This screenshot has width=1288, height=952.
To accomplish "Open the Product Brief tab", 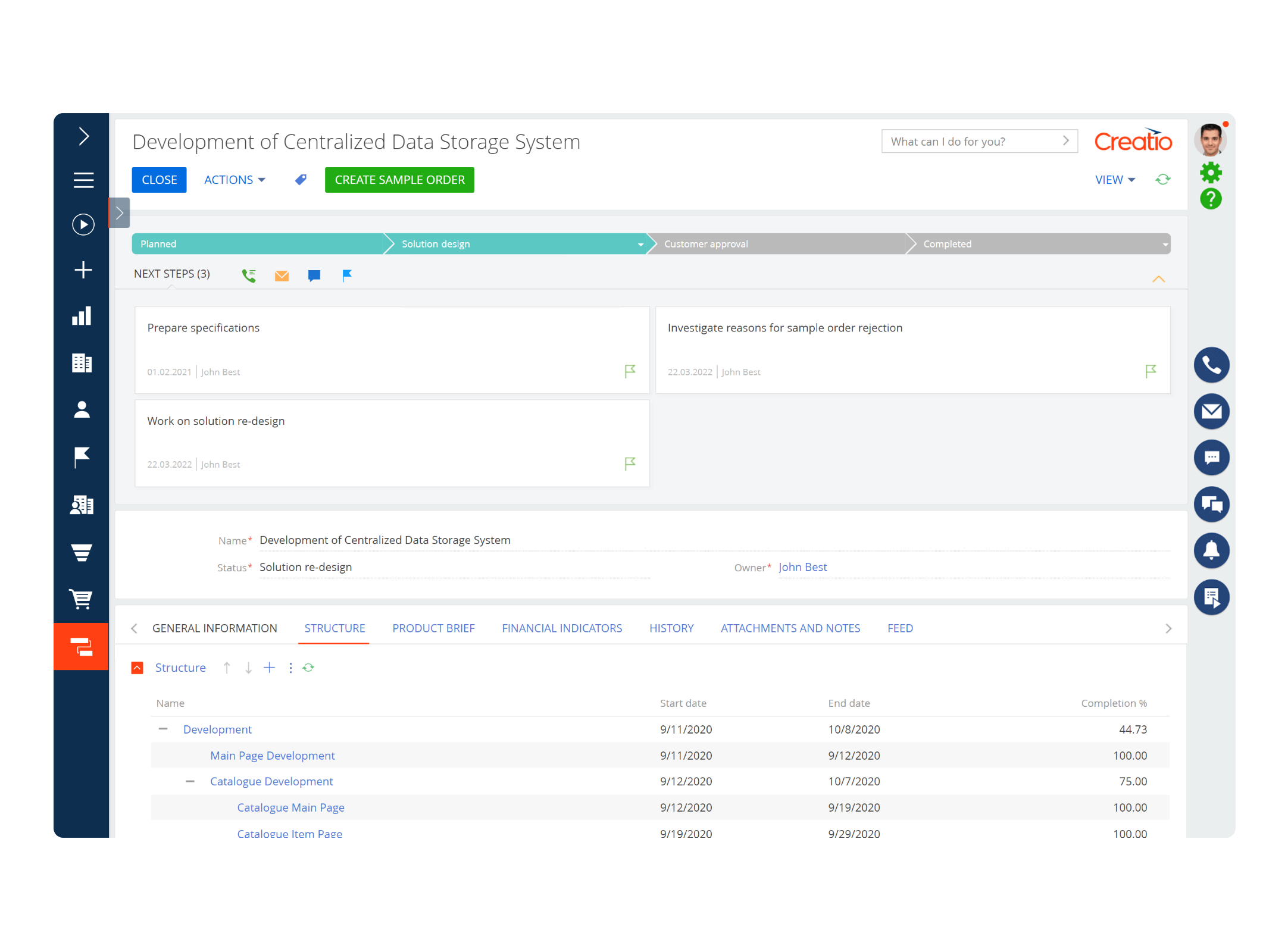I will (433, 628).
